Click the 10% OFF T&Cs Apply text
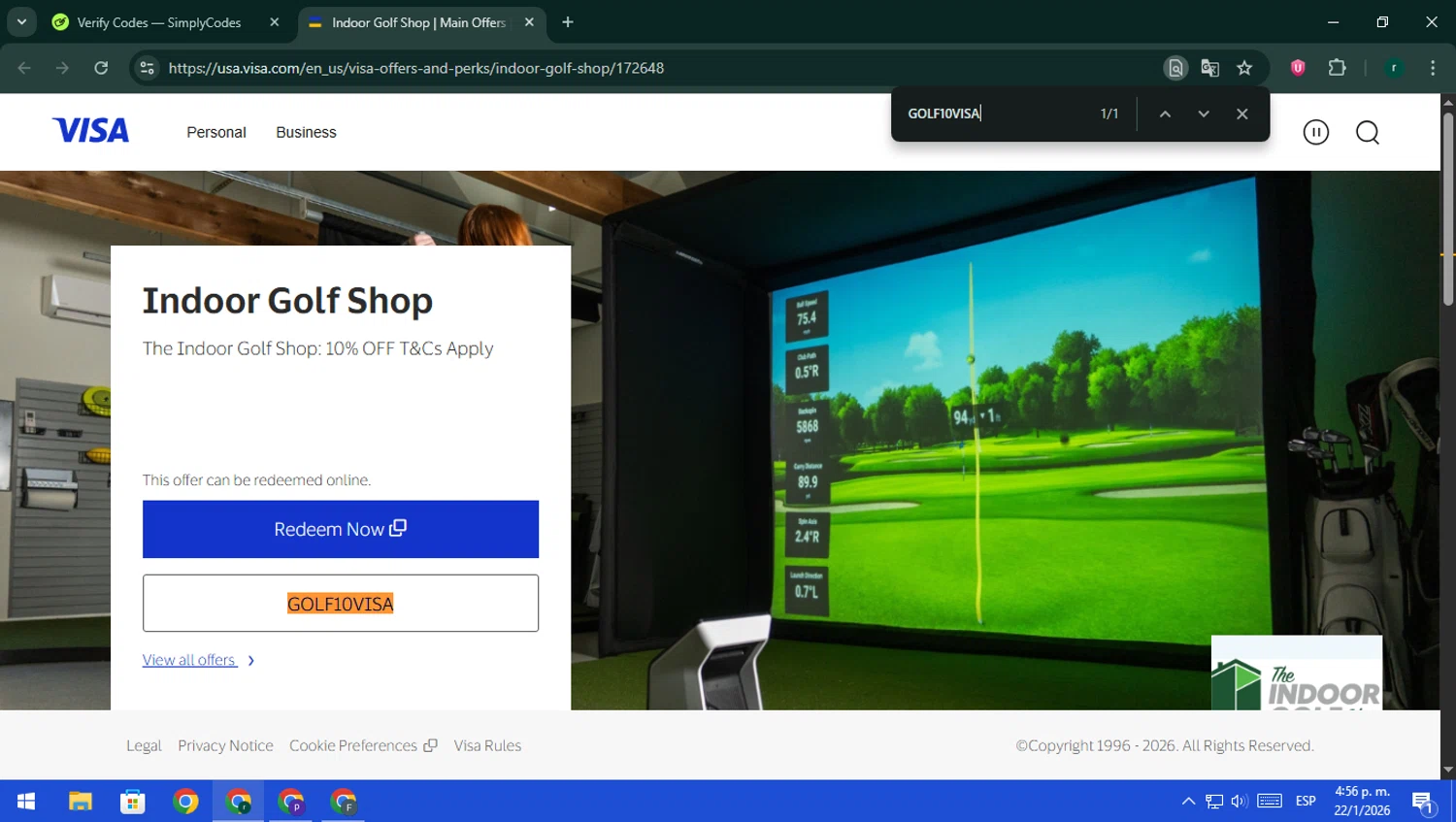 click(409, 348)
